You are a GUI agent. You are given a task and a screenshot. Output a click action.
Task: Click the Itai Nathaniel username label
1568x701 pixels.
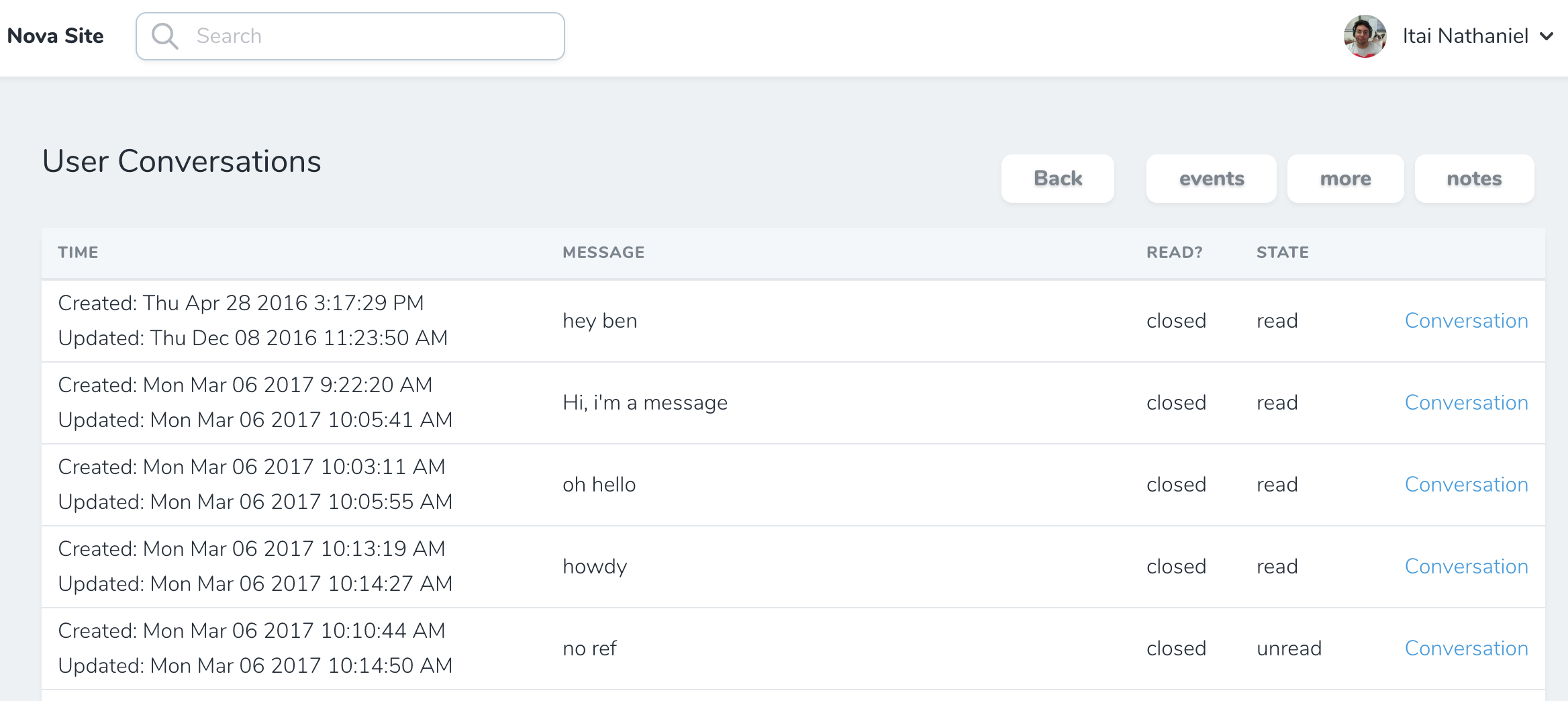coord(1465,36)
